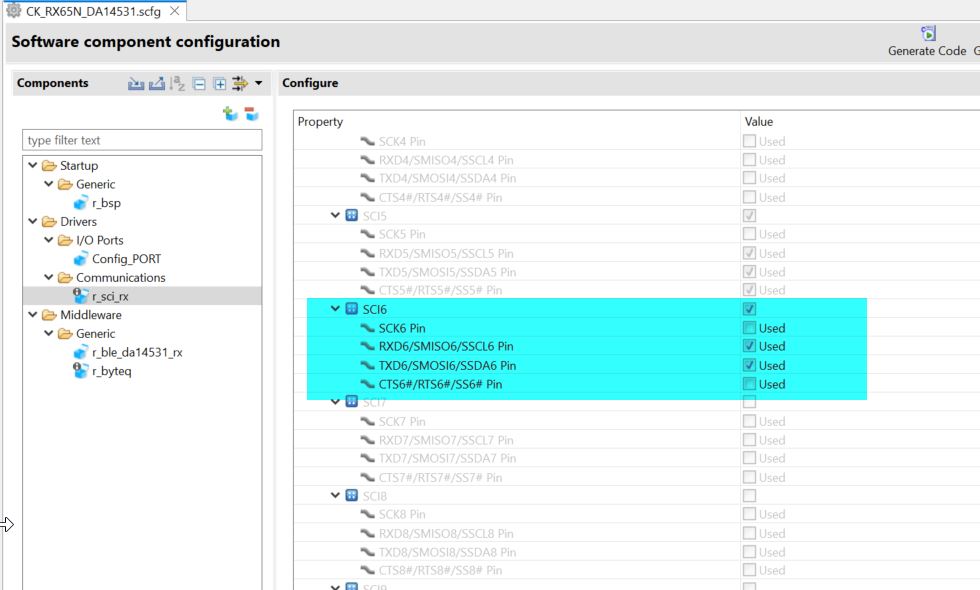Click the Drivers folder icon
The width and height of the screenshot is (980, 590).
(49, 221)
